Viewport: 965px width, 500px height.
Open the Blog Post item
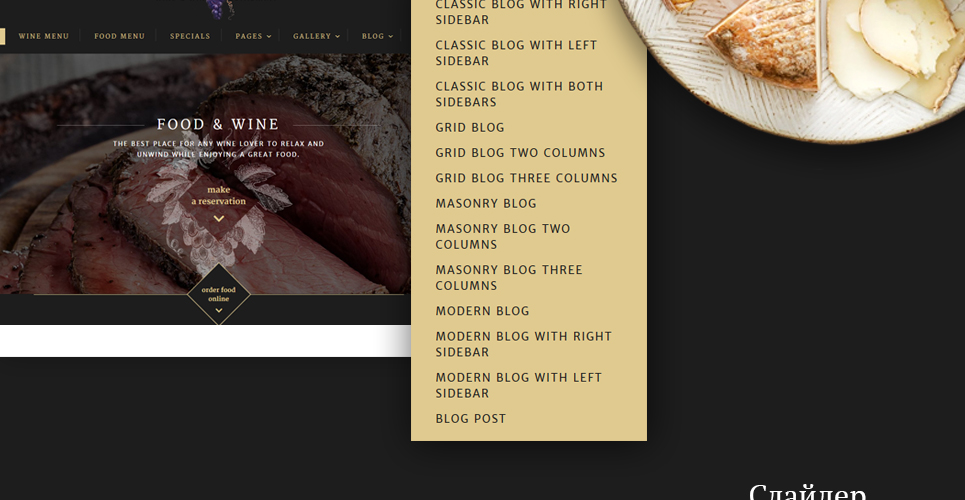pyautogui.click(x=471, y=419)
